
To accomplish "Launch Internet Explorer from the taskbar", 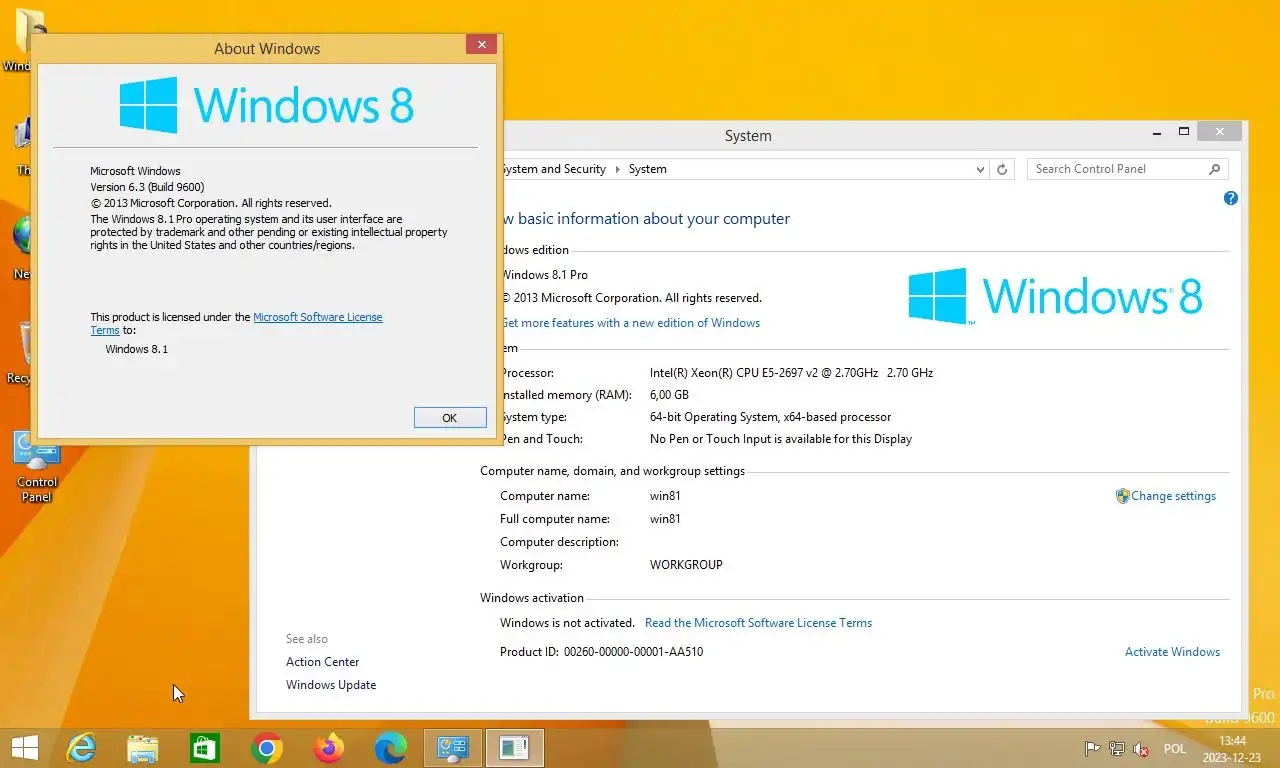I will point(81,748).
